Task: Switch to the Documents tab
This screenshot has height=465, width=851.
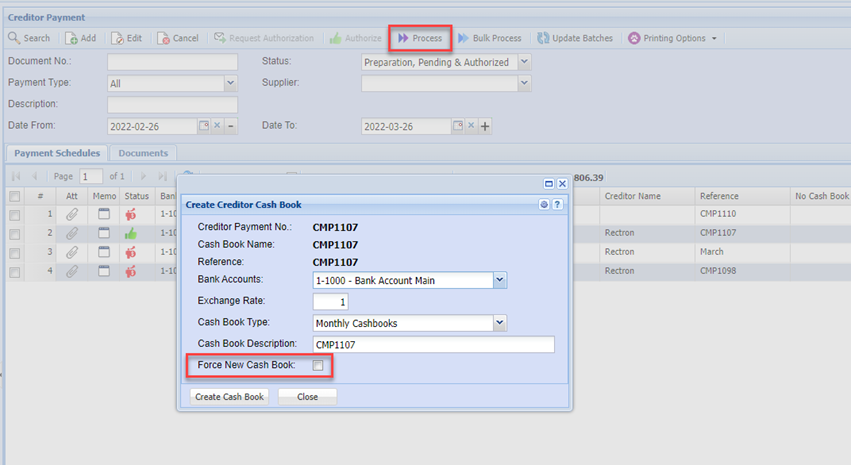Action: pyautogui.click(x=143, y=153)
